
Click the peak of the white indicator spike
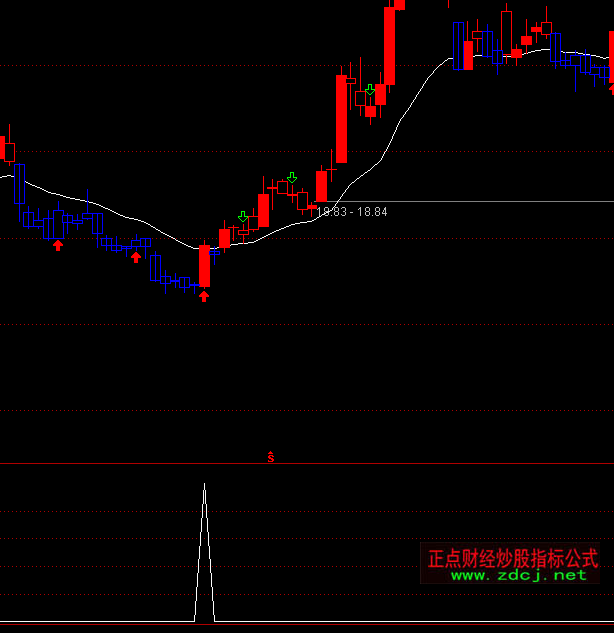tap(205, 485)
